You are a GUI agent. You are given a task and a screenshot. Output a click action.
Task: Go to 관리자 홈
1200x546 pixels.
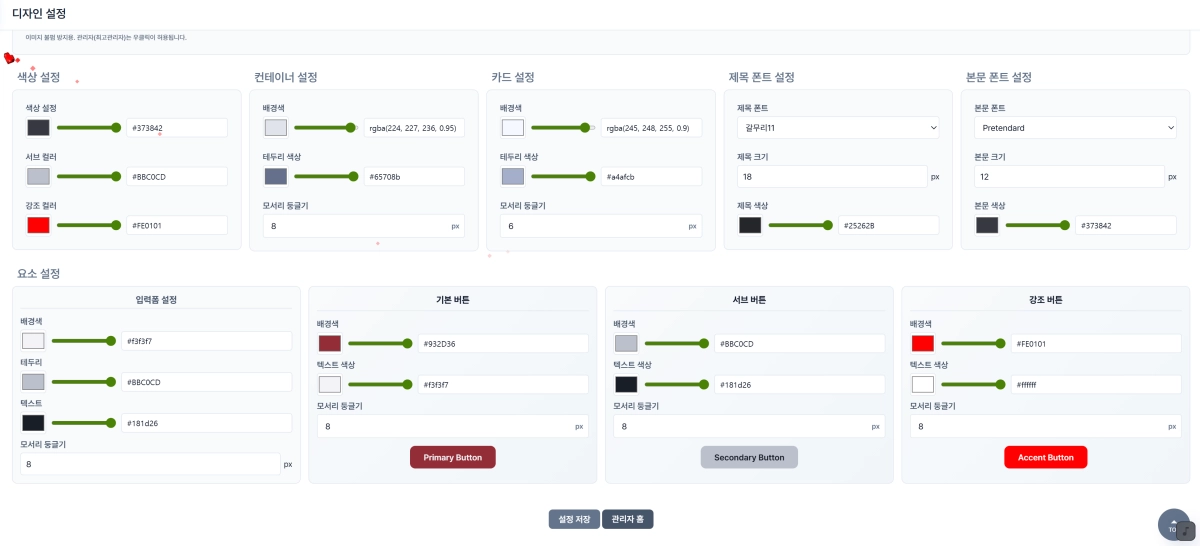point(628,519)
